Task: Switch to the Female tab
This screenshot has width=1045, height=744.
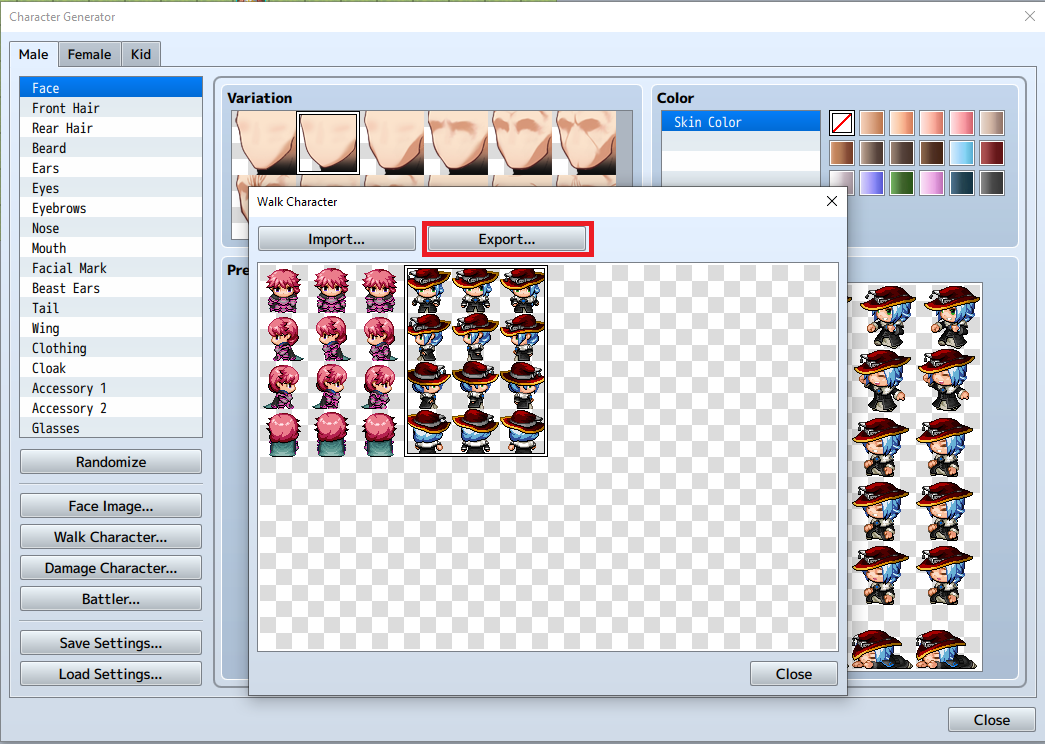Action: [89, 54]
